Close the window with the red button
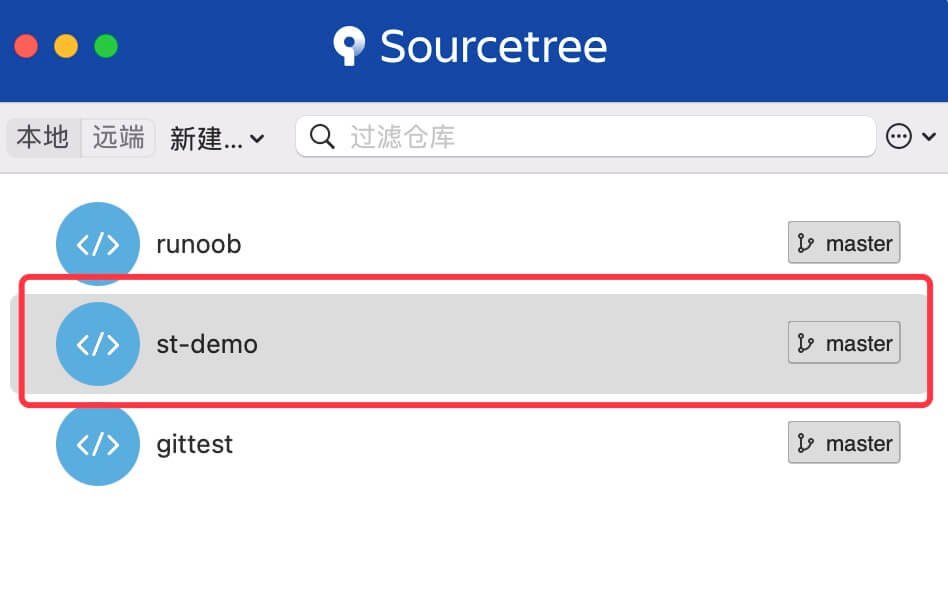The image size is (948, 616). click(26, 46)
